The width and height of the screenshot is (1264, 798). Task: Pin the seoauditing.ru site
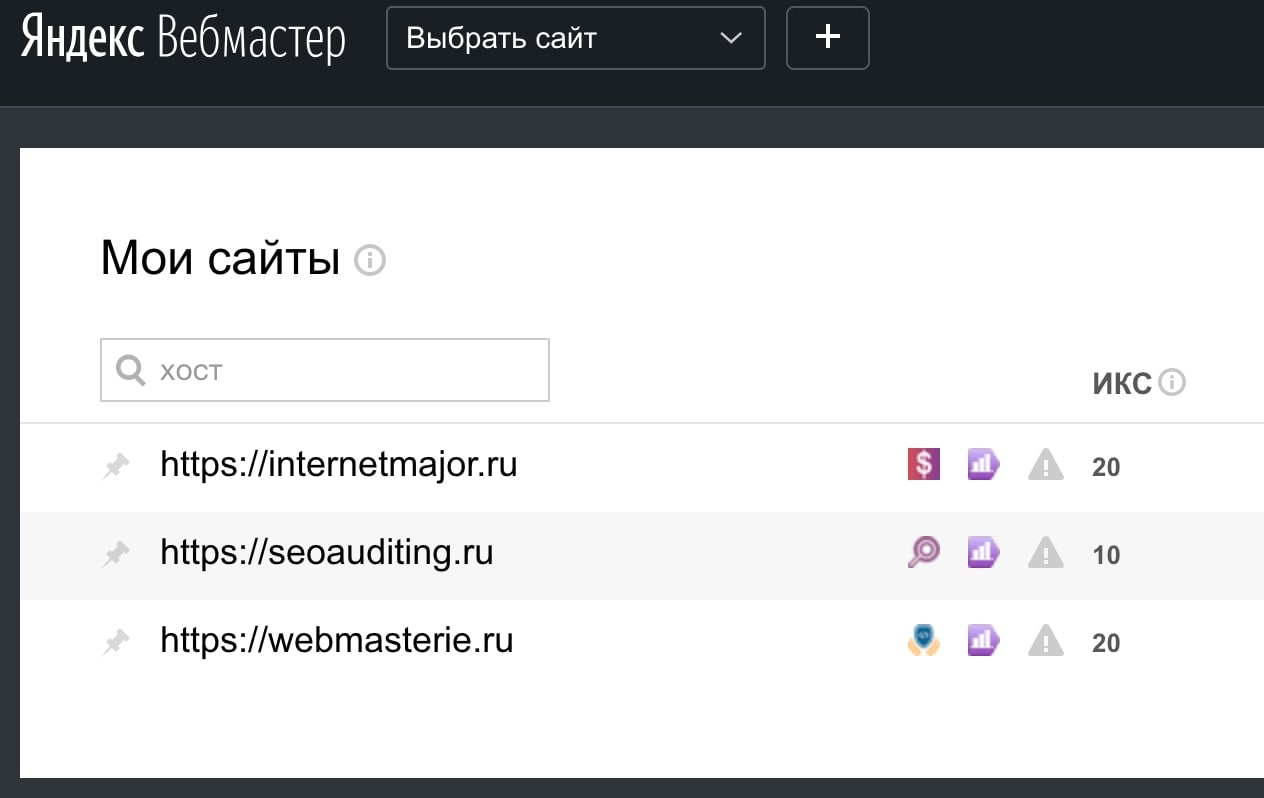116,552
